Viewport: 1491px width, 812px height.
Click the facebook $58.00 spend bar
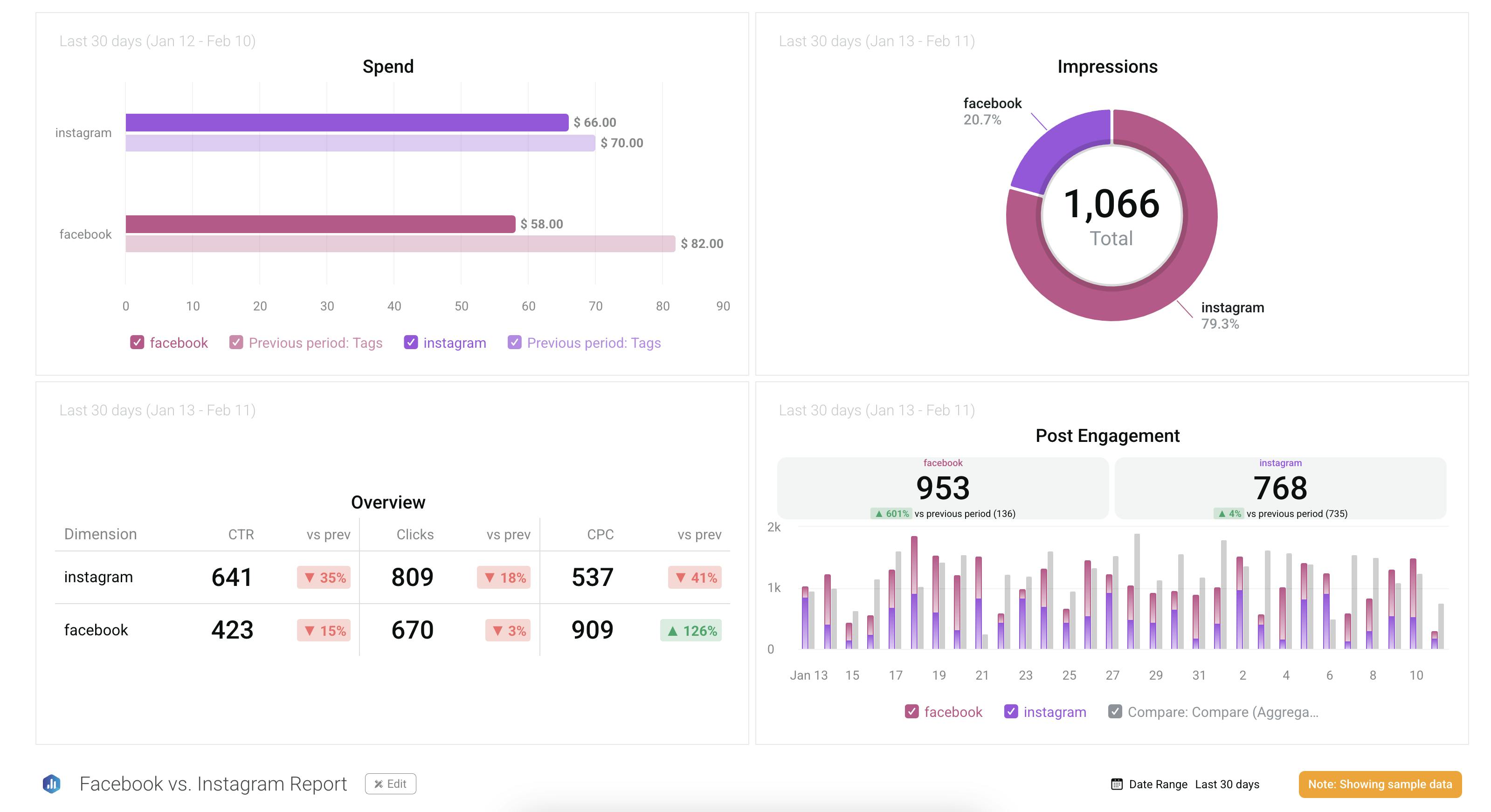pos(320,224)
